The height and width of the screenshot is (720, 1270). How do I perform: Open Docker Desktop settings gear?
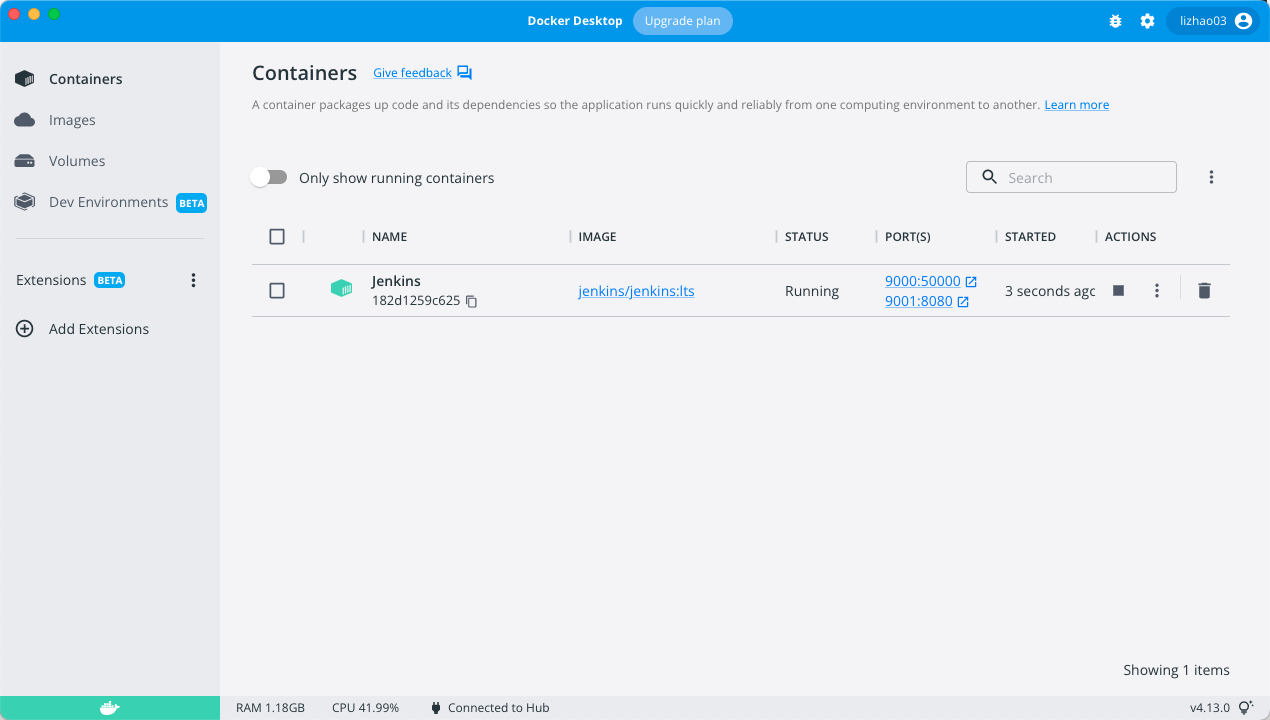(1147, 21)
